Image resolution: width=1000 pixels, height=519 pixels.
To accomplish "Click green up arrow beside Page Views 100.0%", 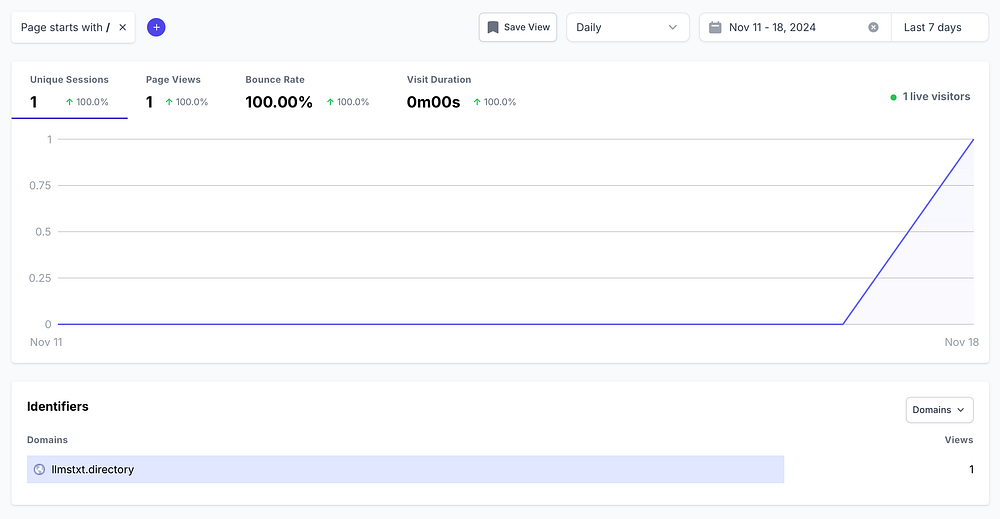I will click(169, 102).
